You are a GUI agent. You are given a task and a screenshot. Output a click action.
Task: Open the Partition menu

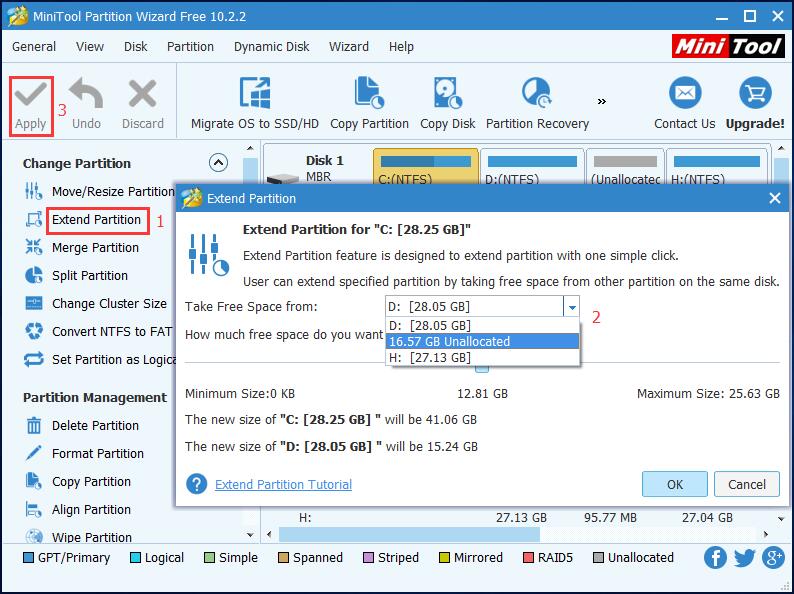click(x=190, y=47)
